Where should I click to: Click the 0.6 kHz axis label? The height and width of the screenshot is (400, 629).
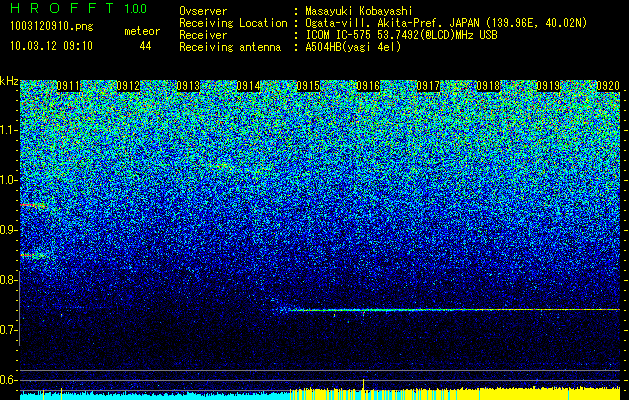(8, 380)
